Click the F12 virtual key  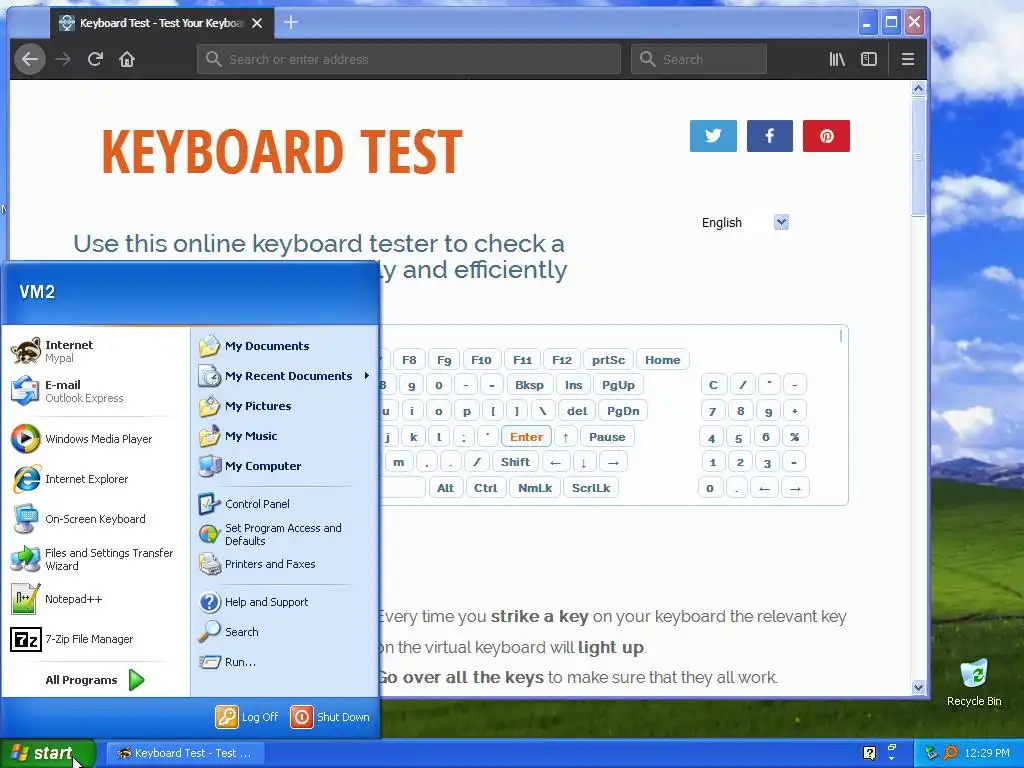click(561, 360)
